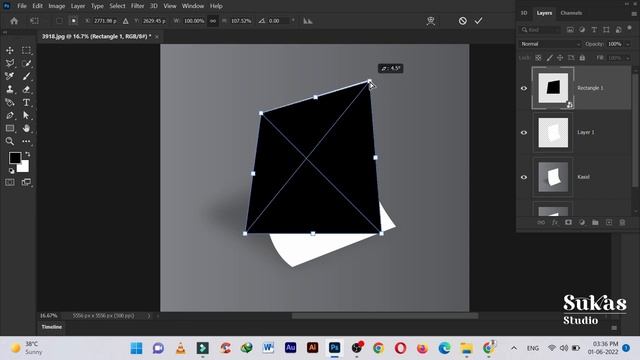640x360 pixels.
Task: Select the Paint Bucket fill tool
Action: pos(10,102)
